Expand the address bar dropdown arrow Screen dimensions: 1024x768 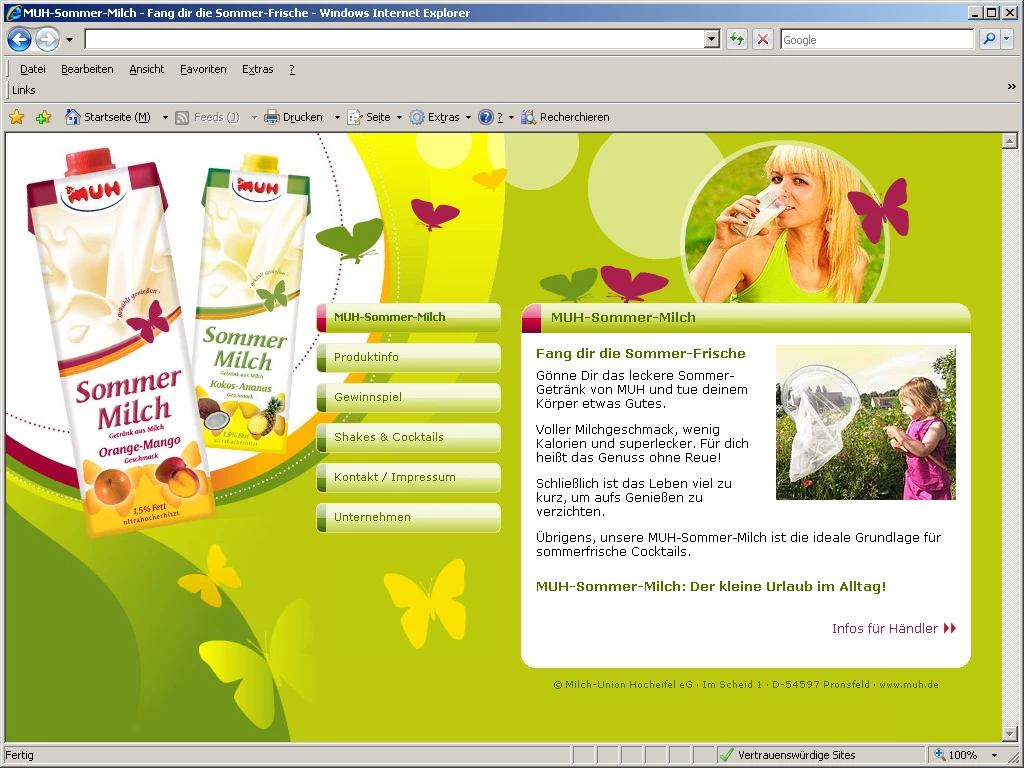pyautogui.click(x=712, y=39)
